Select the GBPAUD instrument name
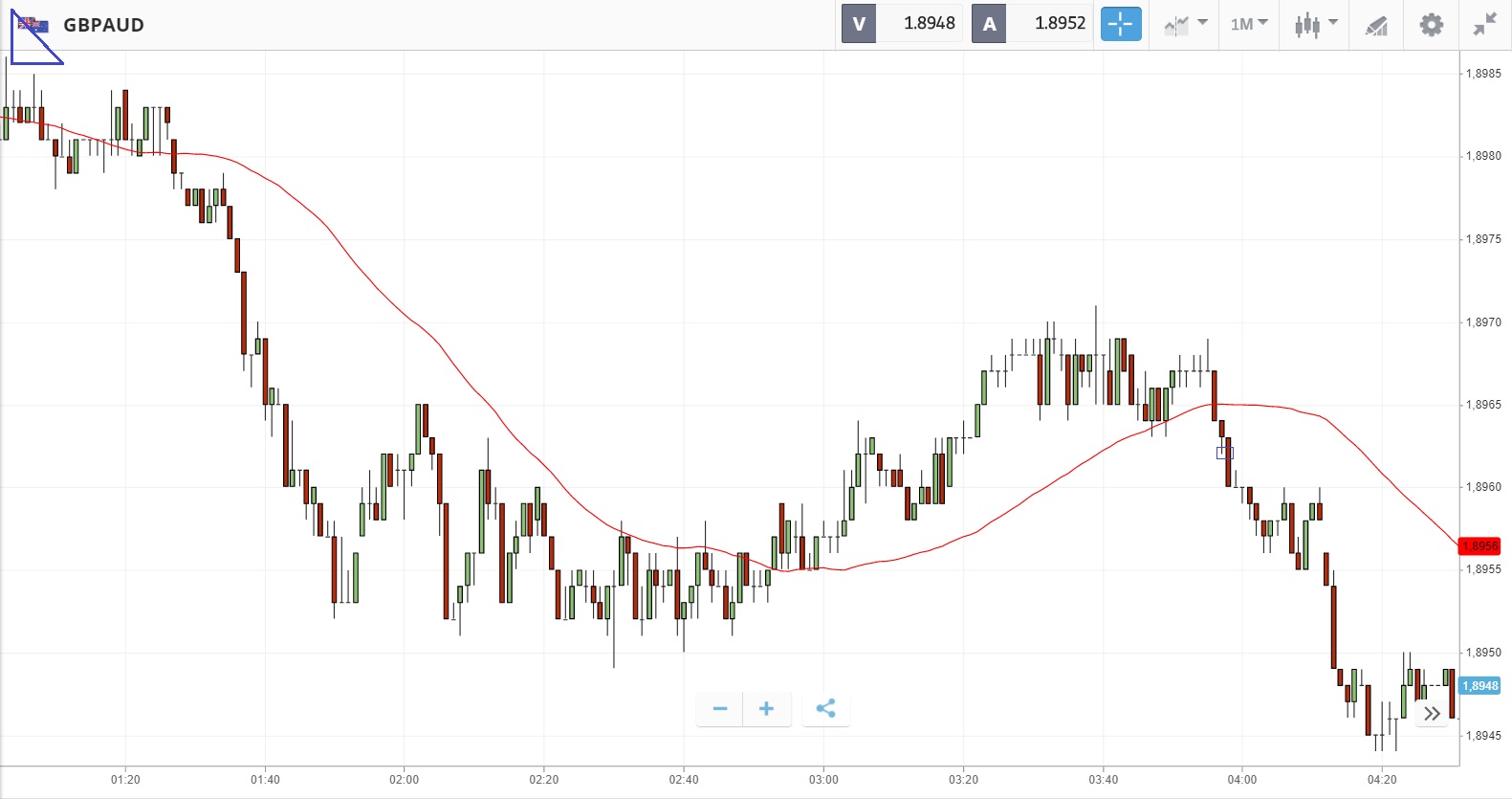This screenshot has width=1512, height=799. click(103, 26)
